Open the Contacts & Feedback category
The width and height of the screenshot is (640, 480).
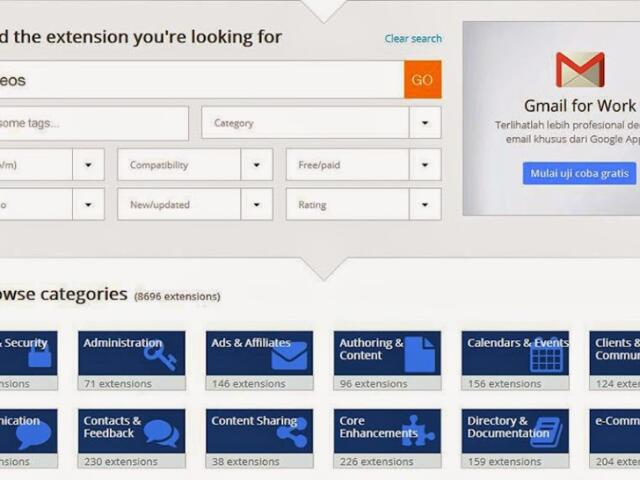(x=131, y=439)
